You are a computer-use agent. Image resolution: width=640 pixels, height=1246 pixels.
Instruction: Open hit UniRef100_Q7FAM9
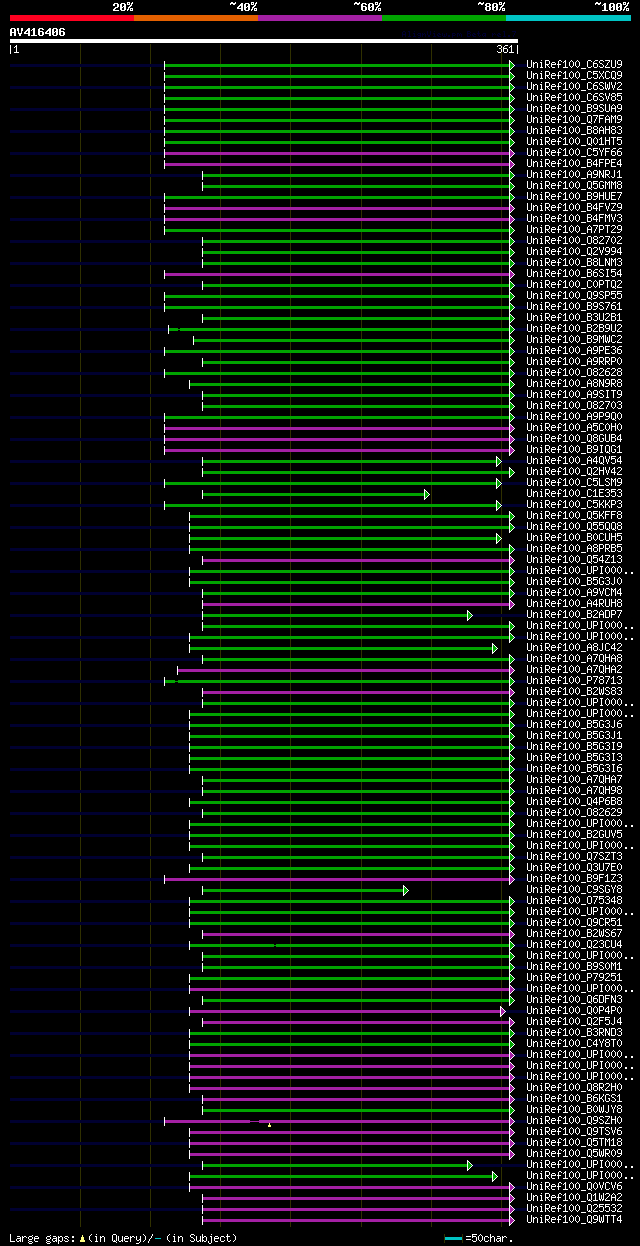point(574,120)
